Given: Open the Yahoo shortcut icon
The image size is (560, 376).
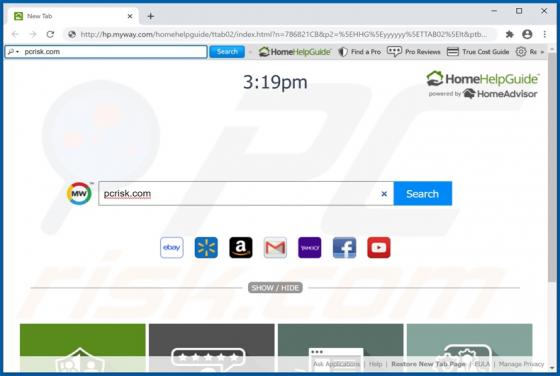Looking at the screenshot, I should pos(310,247).
